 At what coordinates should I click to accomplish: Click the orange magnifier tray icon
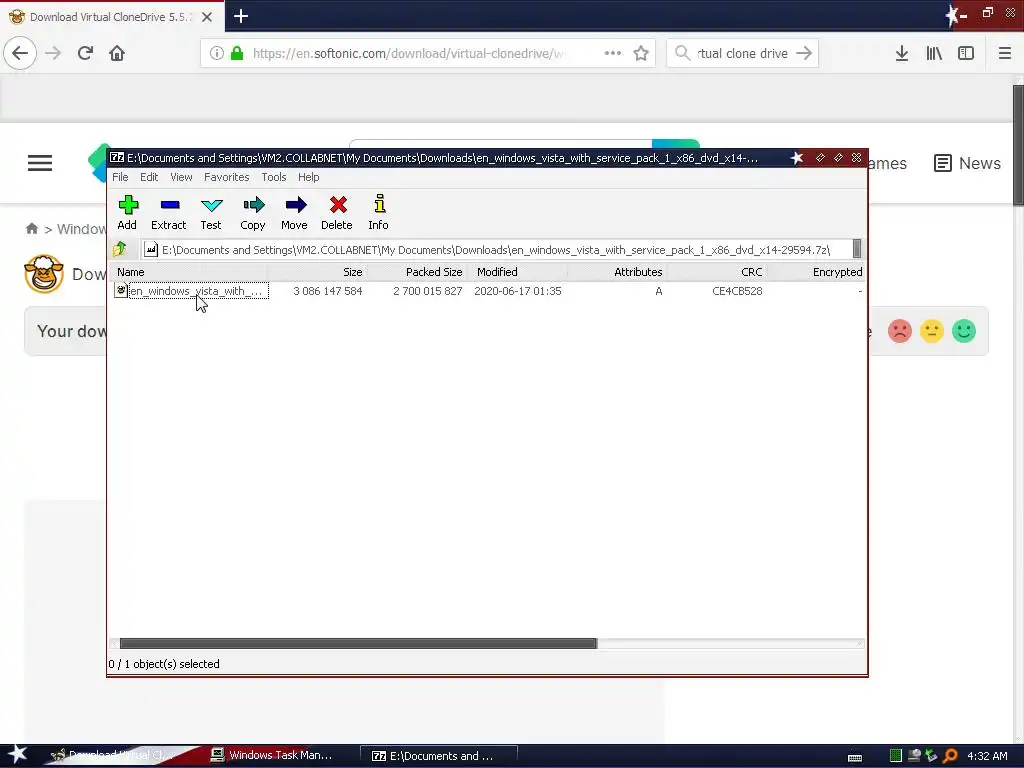950,756
